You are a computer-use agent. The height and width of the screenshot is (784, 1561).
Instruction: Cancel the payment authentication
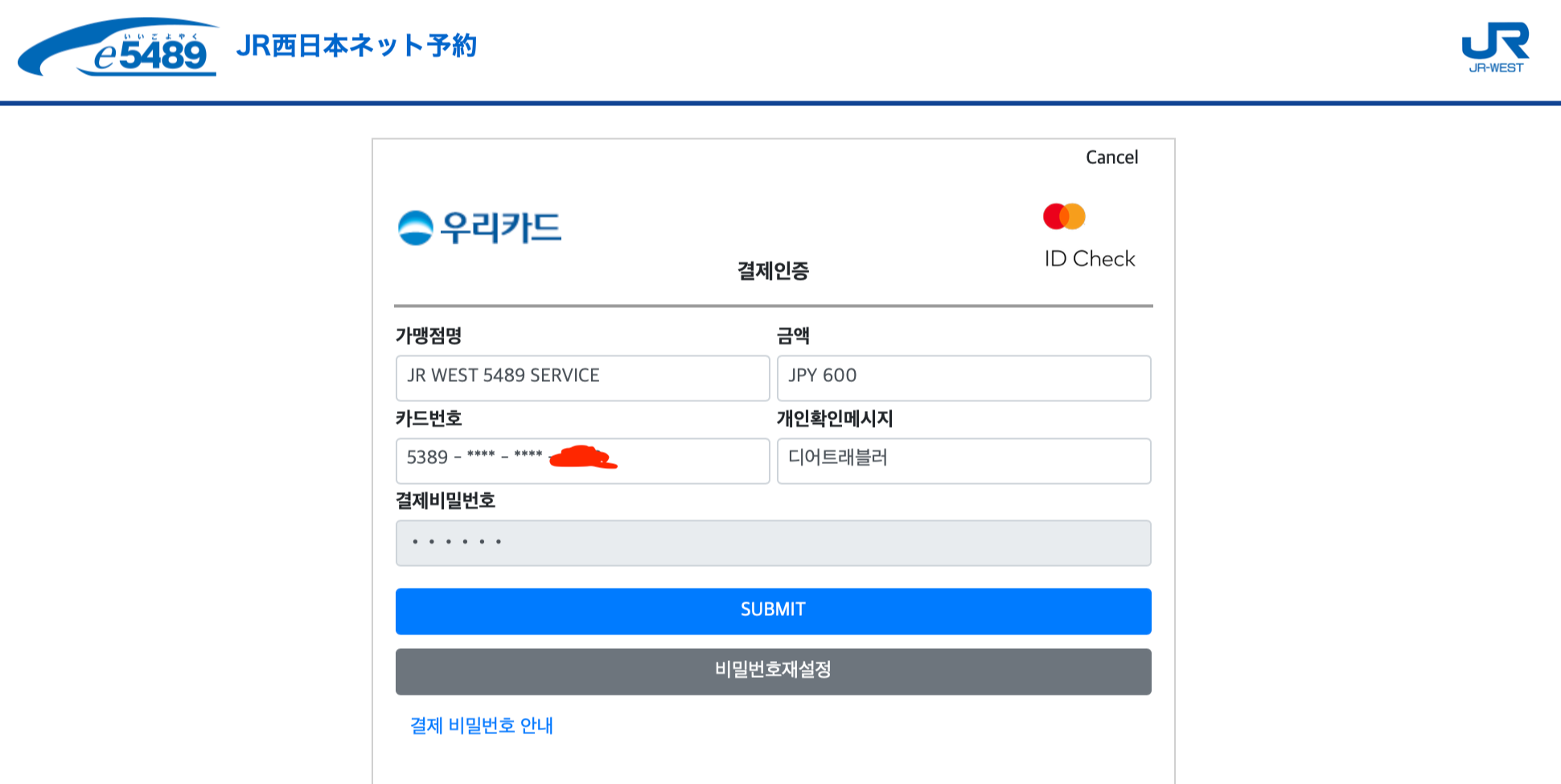tap(1111, 158)
